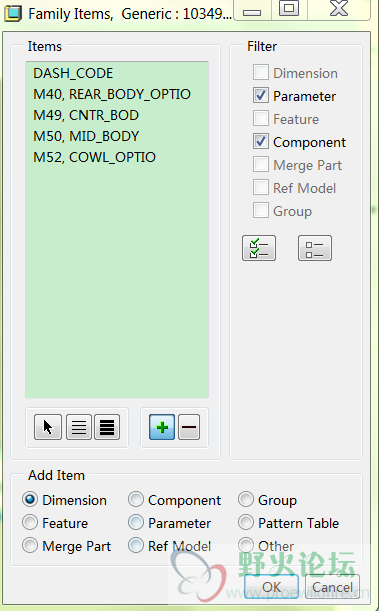Click the arrow pointer select tool icon

point(48,427)
